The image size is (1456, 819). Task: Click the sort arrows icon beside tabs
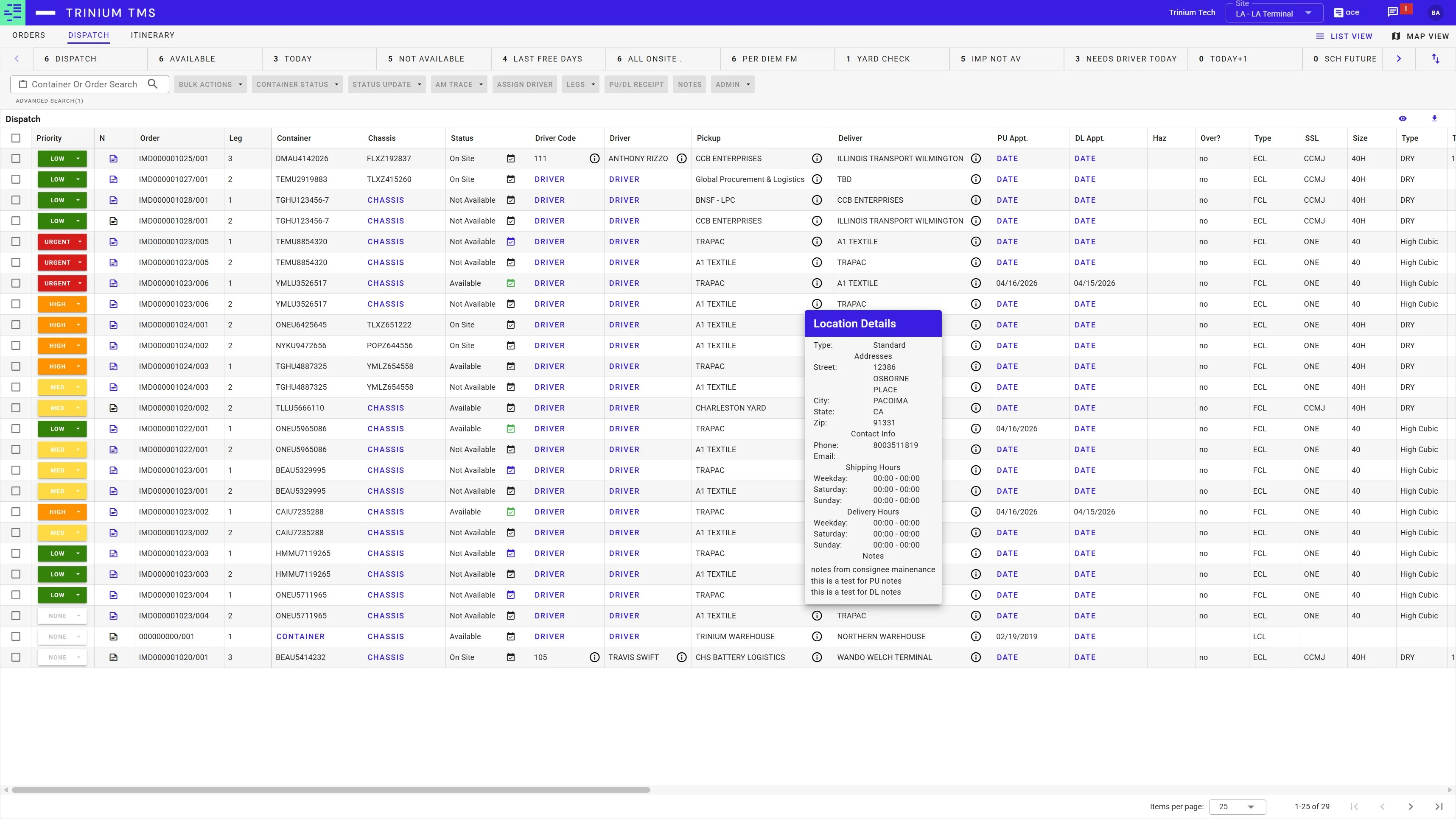point(1435,59)
